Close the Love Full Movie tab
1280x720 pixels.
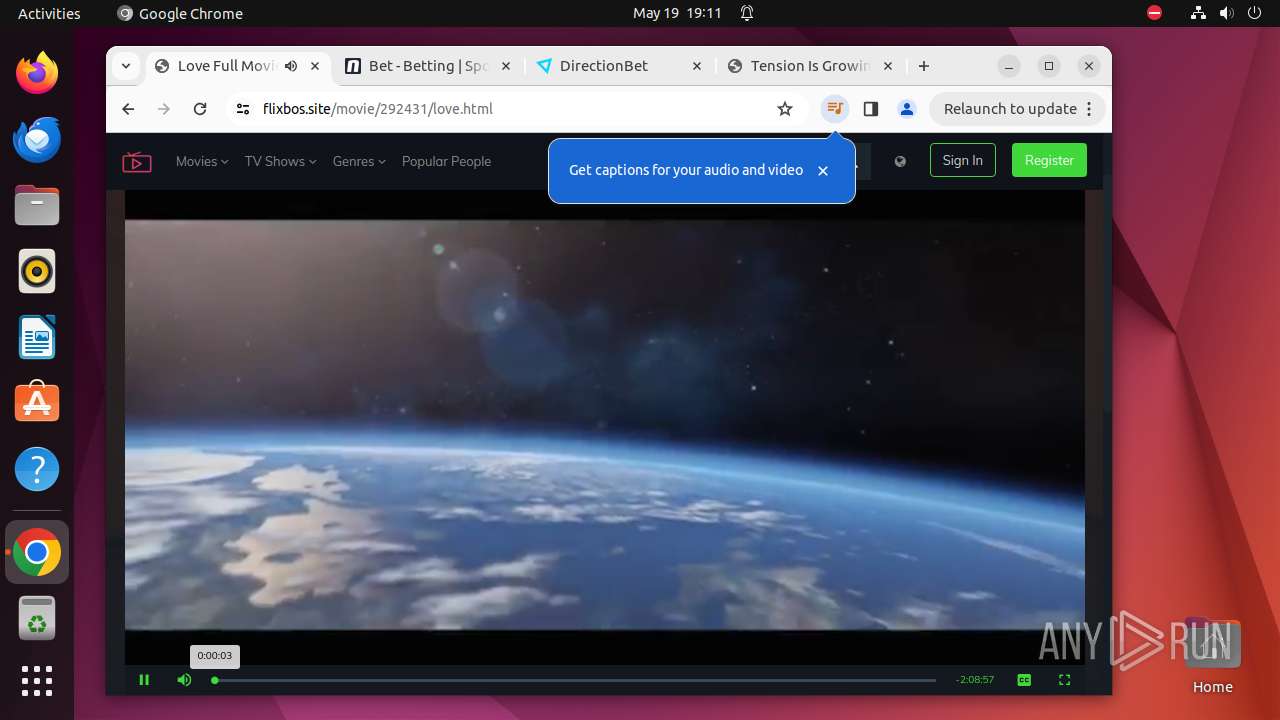pyautogui.click(x=315, y=66)
